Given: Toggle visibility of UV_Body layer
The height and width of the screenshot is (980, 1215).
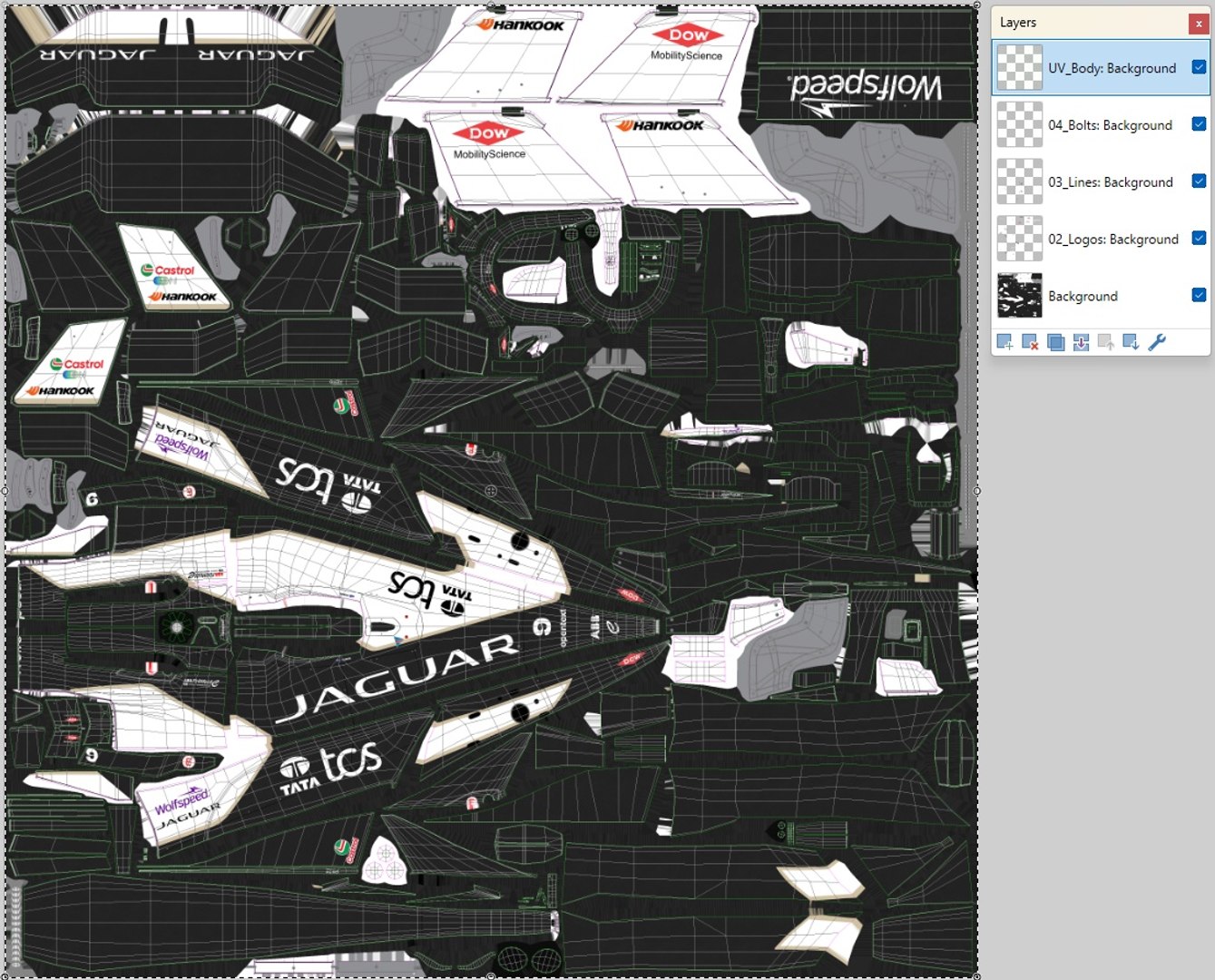Looking at the screenshot, I should [x=1199, y=67].
